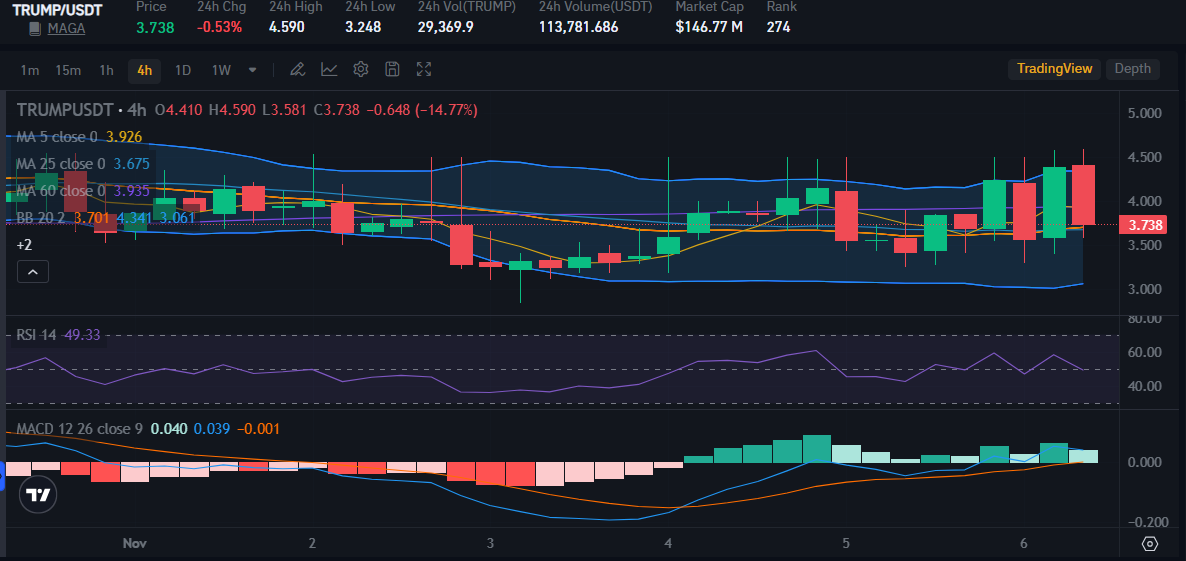Select the 1m timeframe
The width and height of the screenshot is (1186, 561).
pos(29,70)
